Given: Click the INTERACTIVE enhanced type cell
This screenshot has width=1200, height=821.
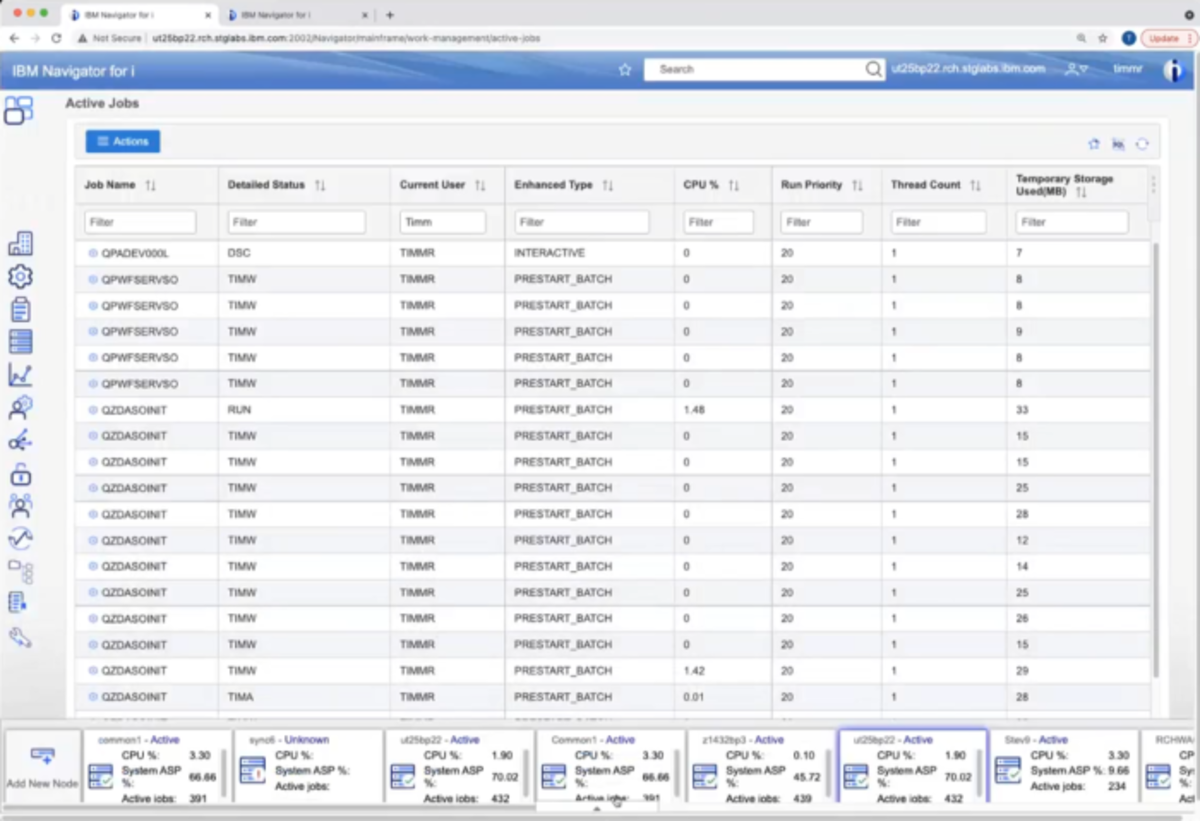Looking at the screenshot, I should 549,253.
